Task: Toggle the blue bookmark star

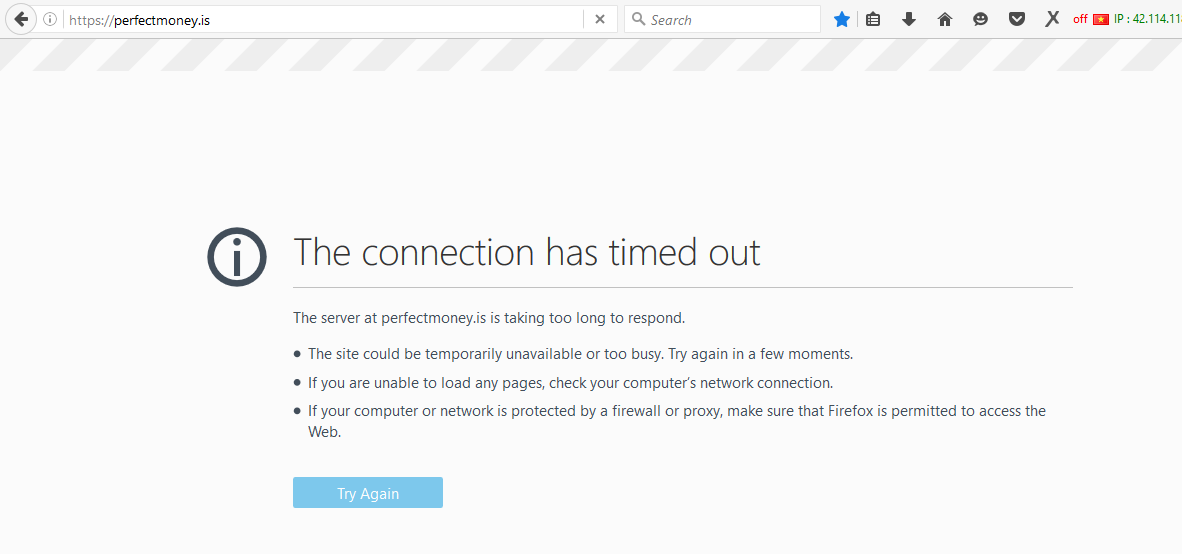Action: (x=842, y=19)
